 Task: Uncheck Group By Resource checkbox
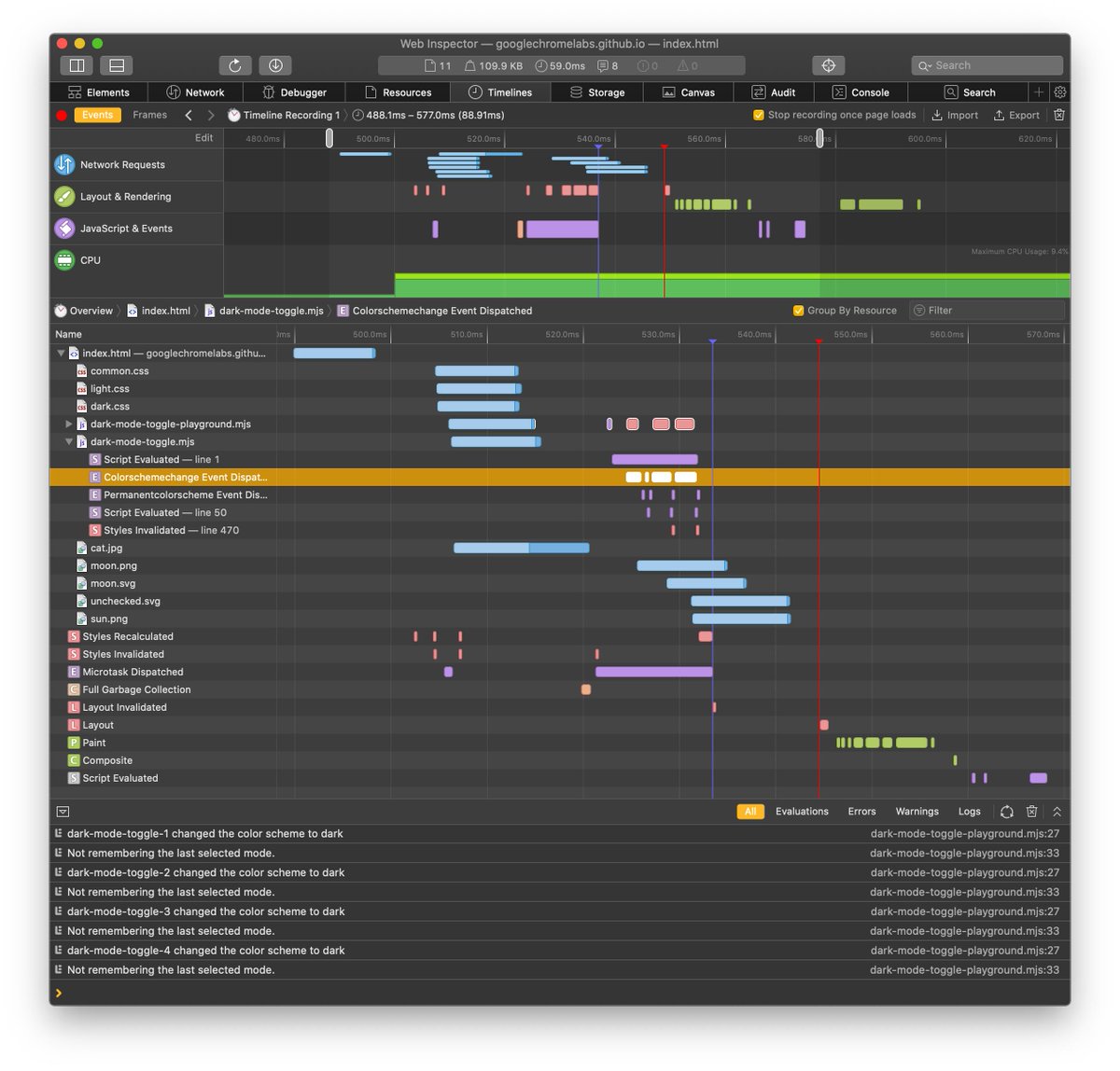[799, 311]
